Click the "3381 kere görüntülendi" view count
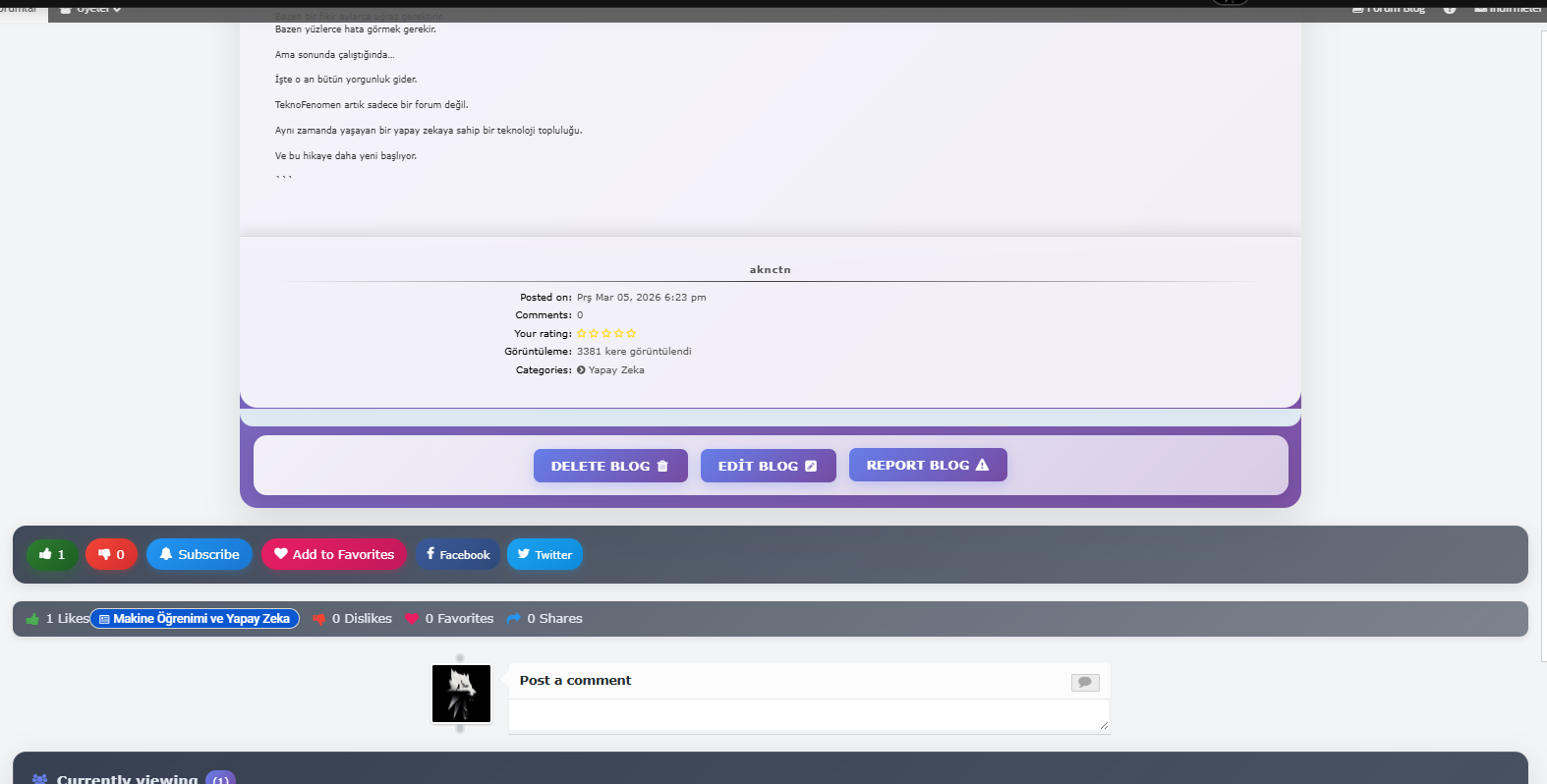 tap(634, 352)
